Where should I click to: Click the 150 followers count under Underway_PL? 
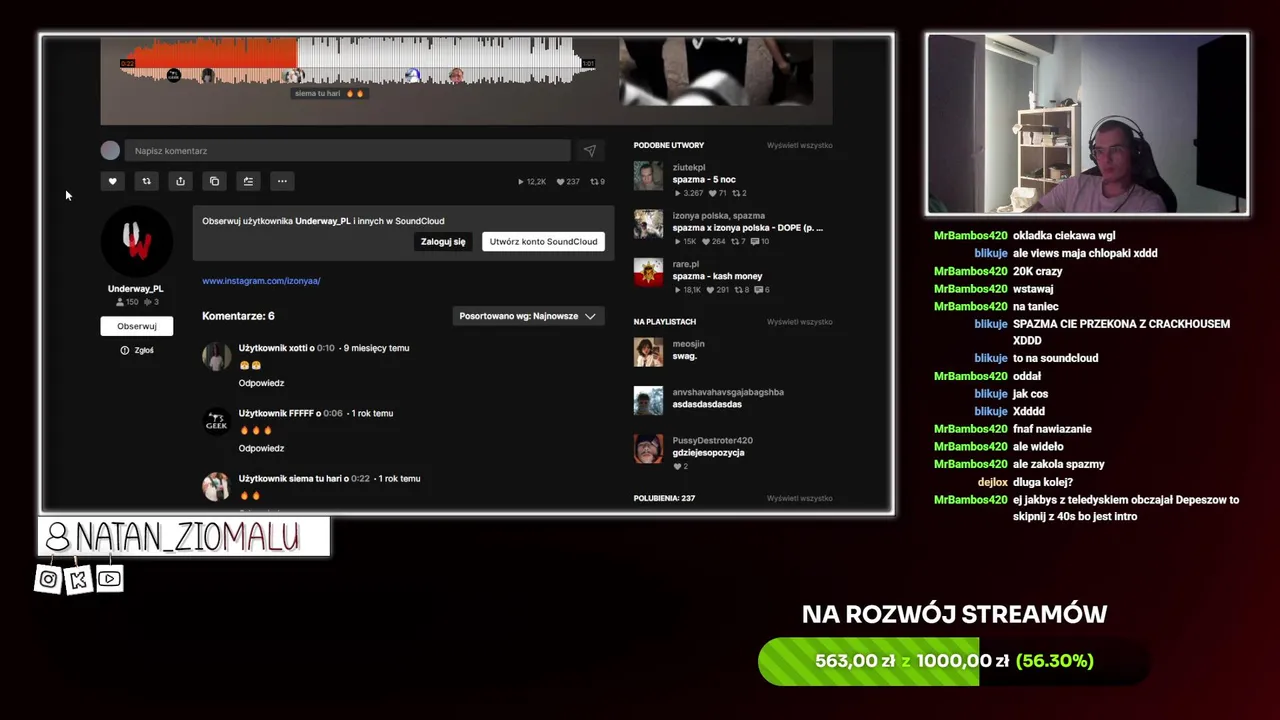click(128, 302)
